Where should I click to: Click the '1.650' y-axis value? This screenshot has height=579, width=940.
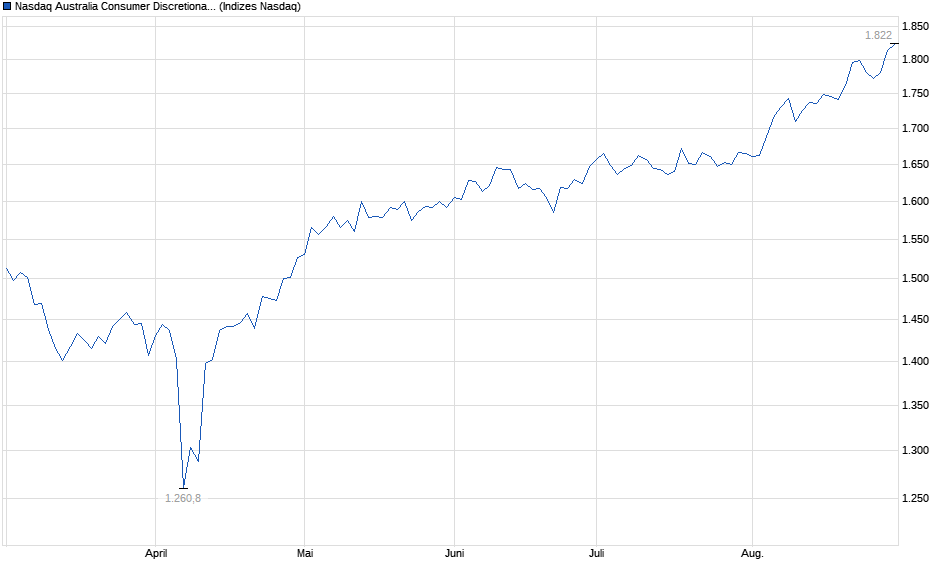click(915, 164)
